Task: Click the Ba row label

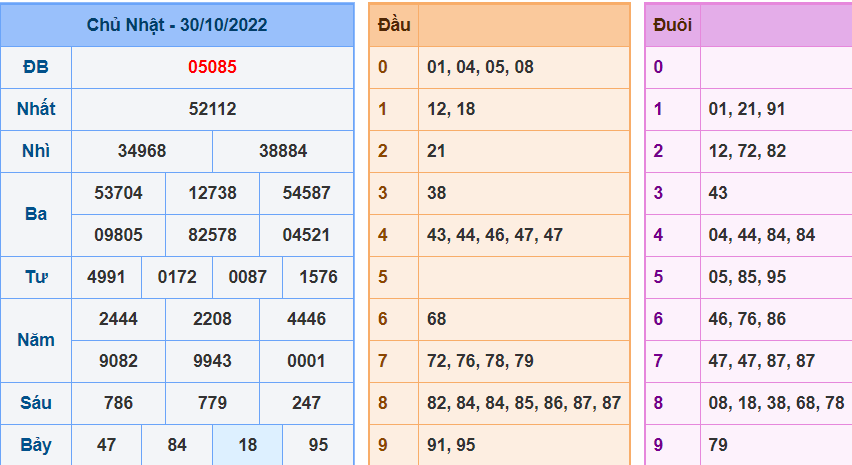Action: pyautogui.click(x=36, y=214)
